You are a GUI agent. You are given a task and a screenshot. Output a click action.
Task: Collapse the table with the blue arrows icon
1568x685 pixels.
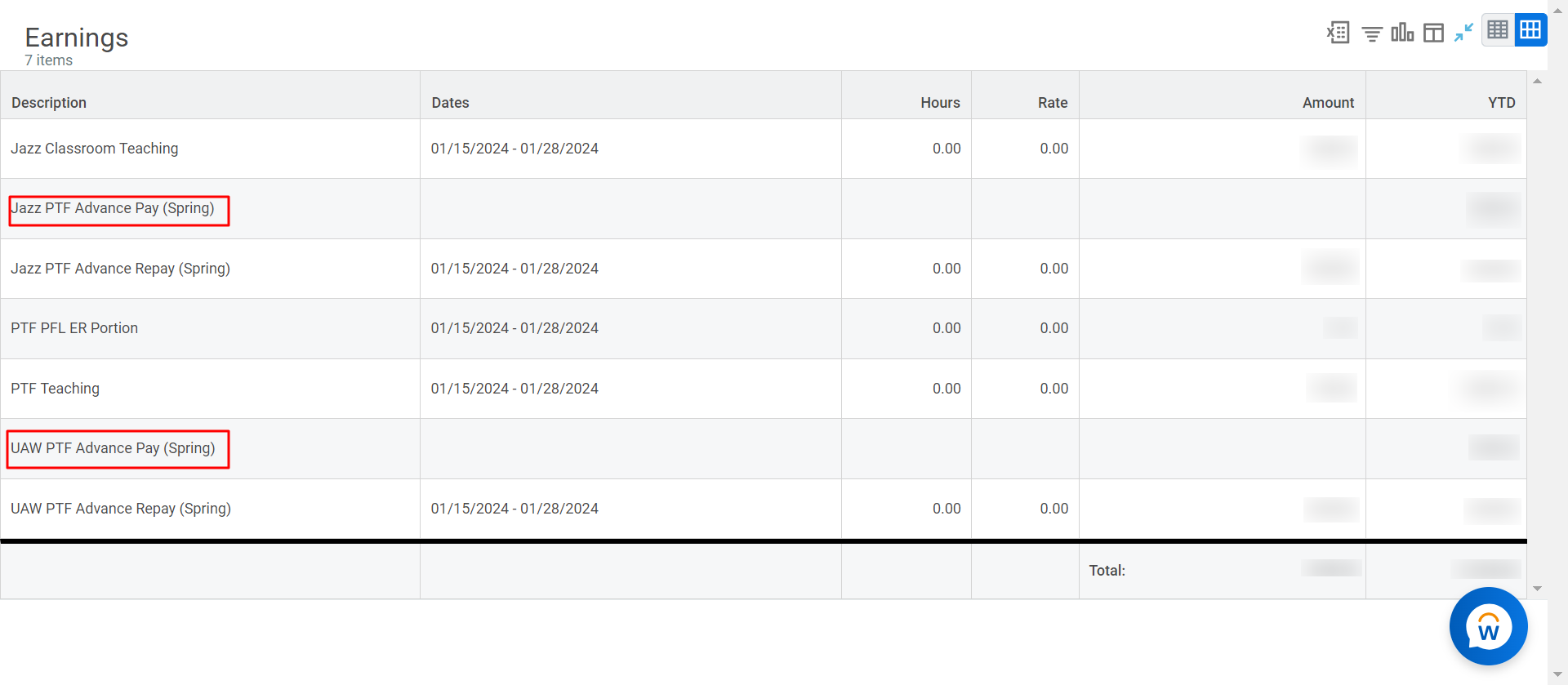point(1463,33)
